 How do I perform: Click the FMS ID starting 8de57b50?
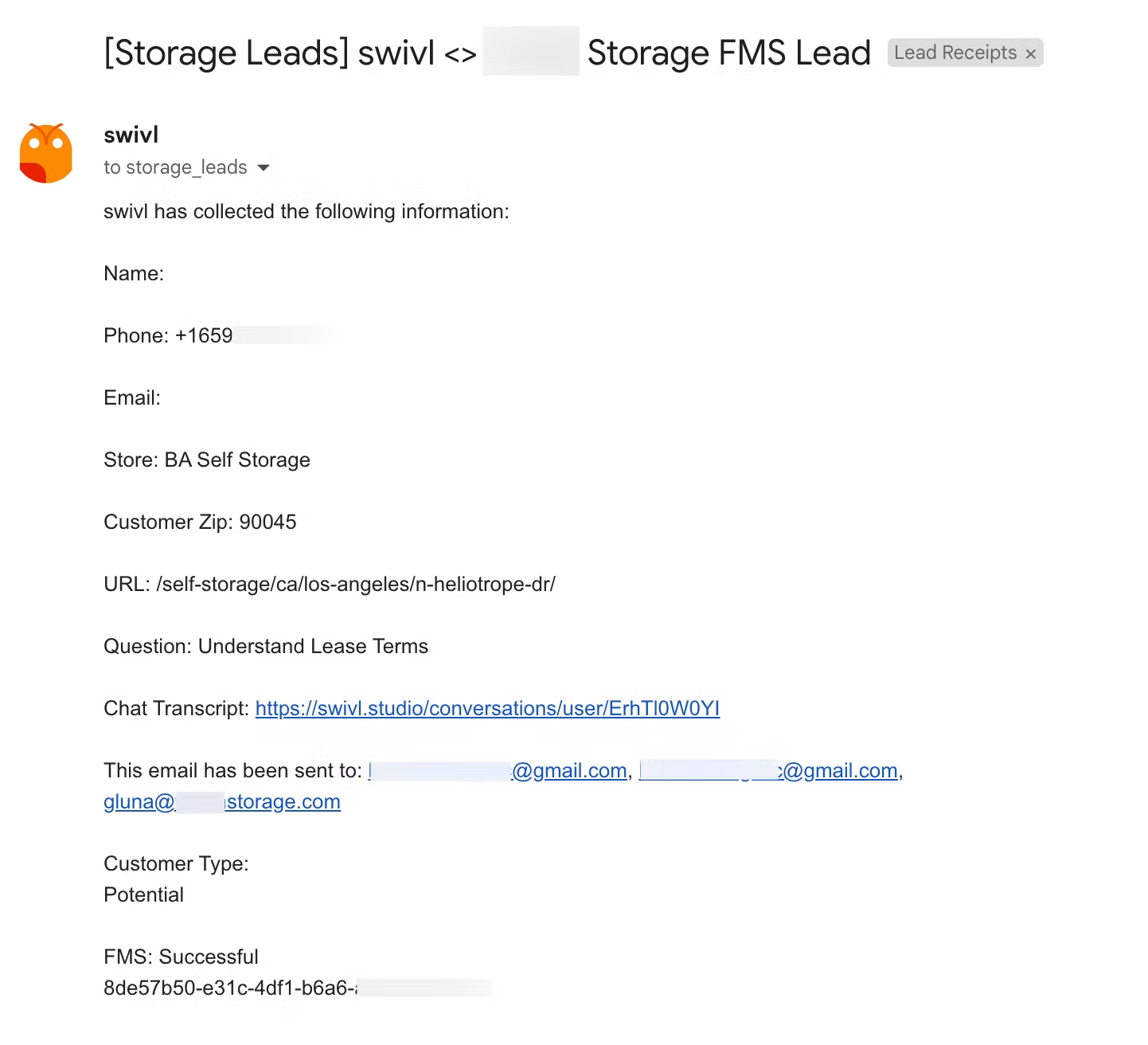[231, 988]
